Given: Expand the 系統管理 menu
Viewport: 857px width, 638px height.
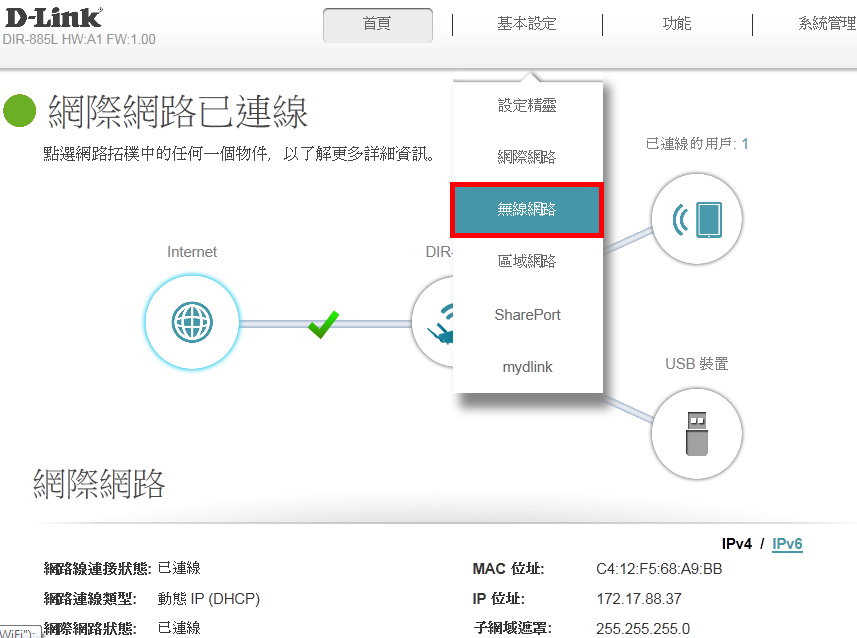Looking at the screenshot, I should [826, 25].
